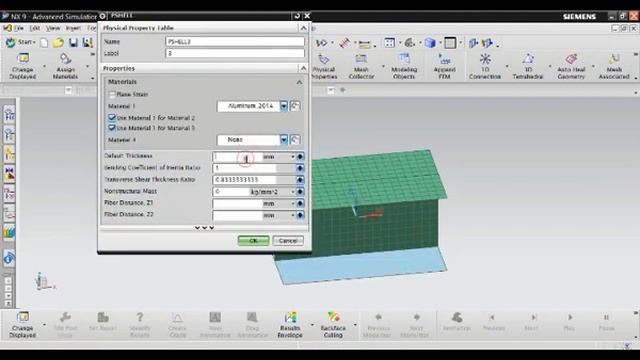Screen dimensions: 640x360
Task: Open the Fiber Distance Z1 unit dropdown
Action: (293, 203)
